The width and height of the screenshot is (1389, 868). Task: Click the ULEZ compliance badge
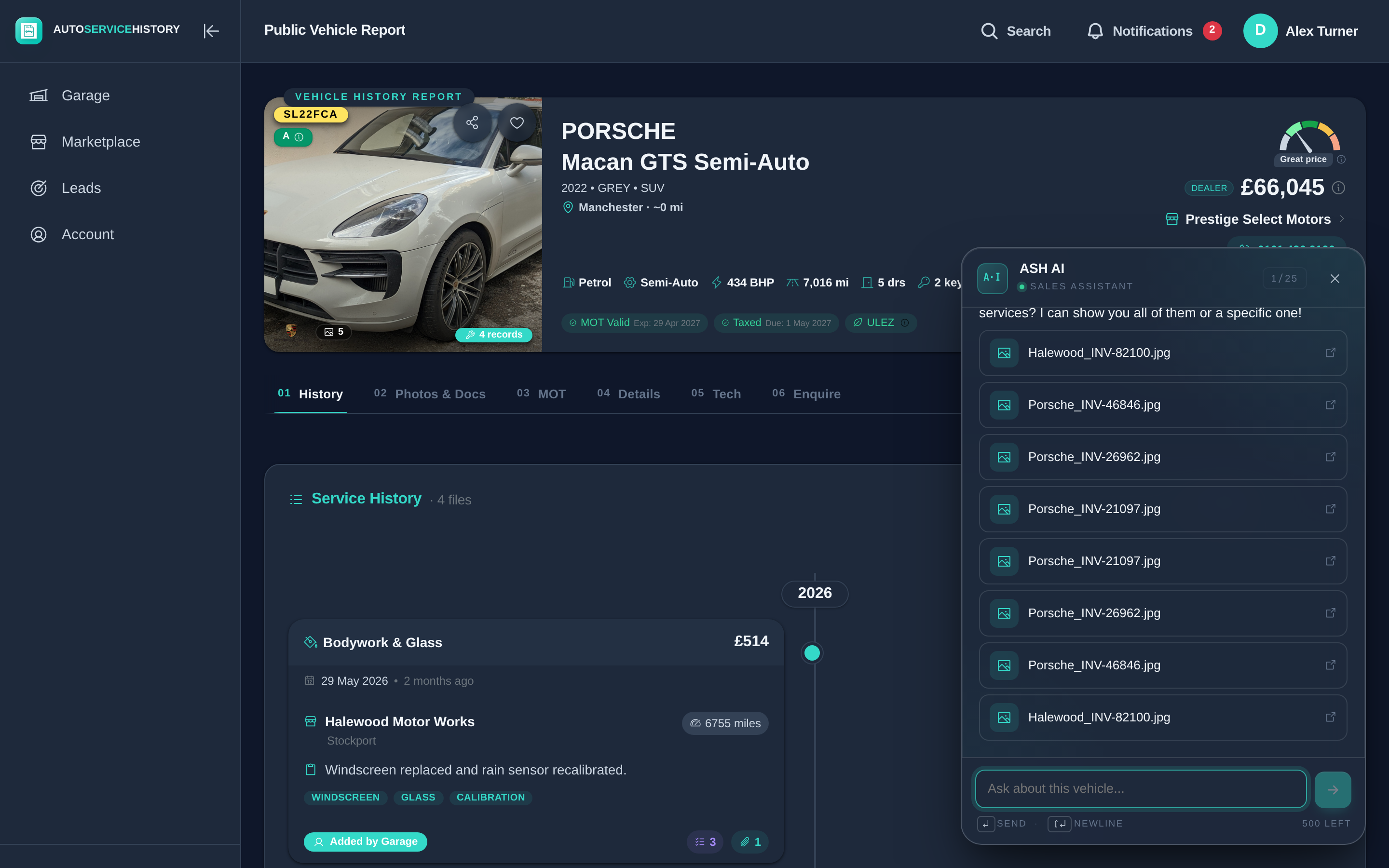click(881, 323)
